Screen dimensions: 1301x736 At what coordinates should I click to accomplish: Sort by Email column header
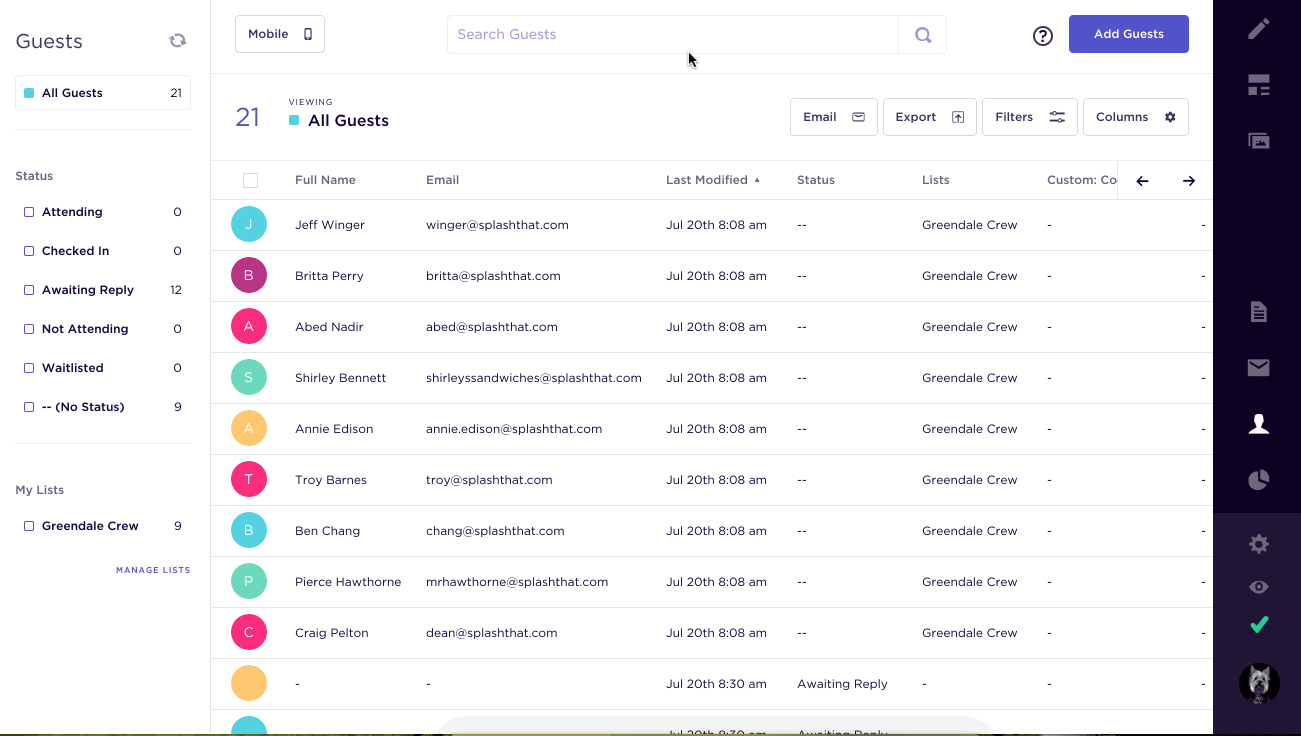[442, 180]
